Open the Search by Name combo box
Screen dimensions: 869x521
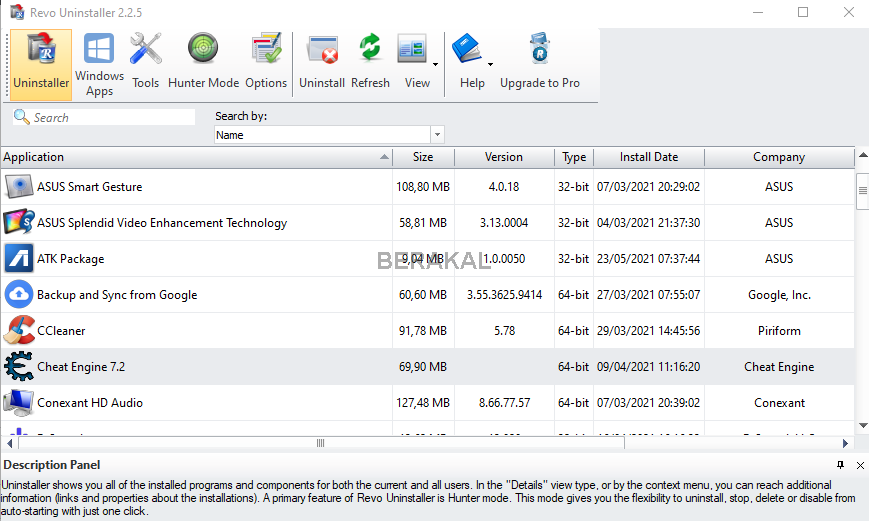(x=329, y=135)
